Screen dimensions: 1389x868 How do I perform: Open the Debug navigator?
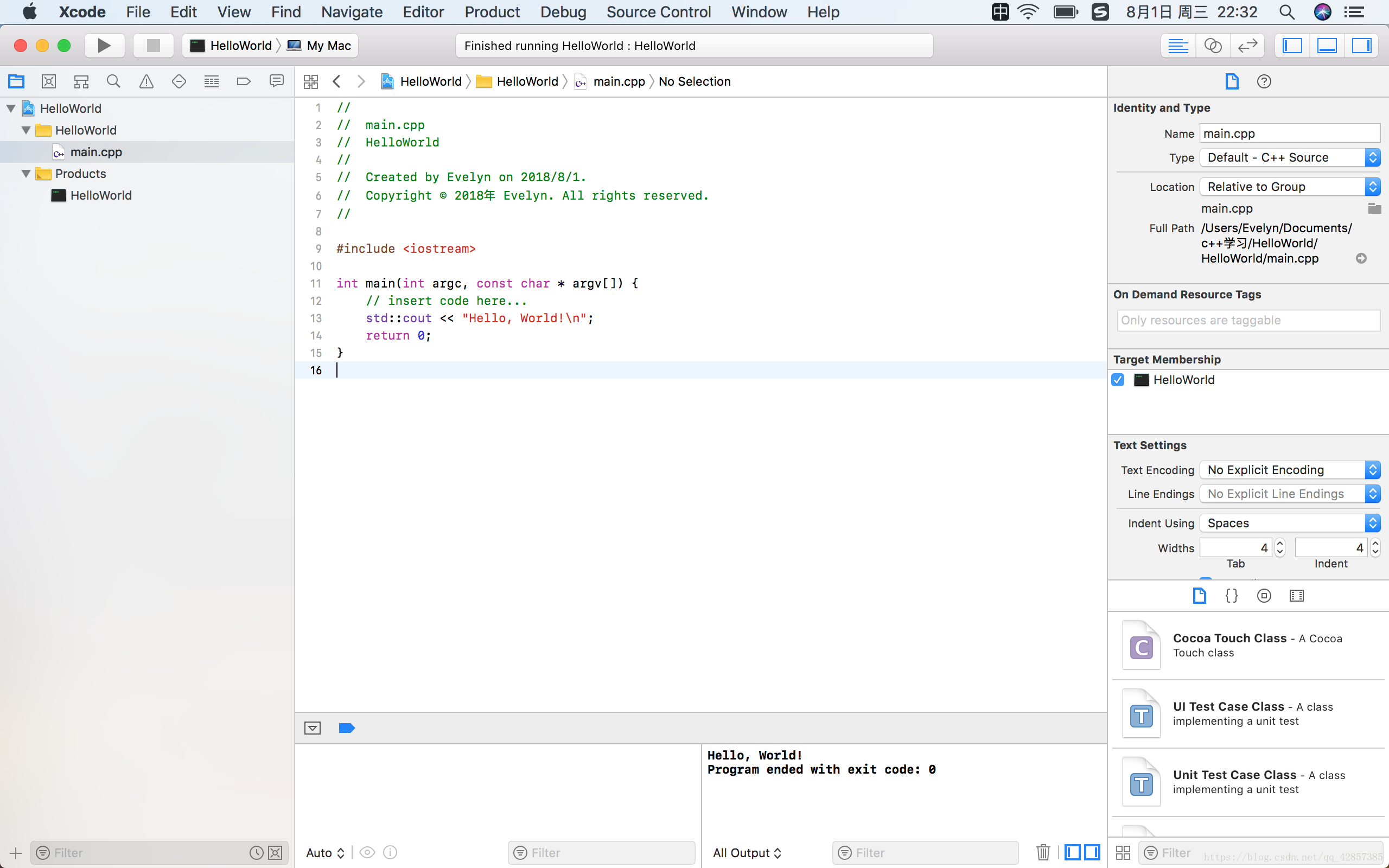(212, 81)
